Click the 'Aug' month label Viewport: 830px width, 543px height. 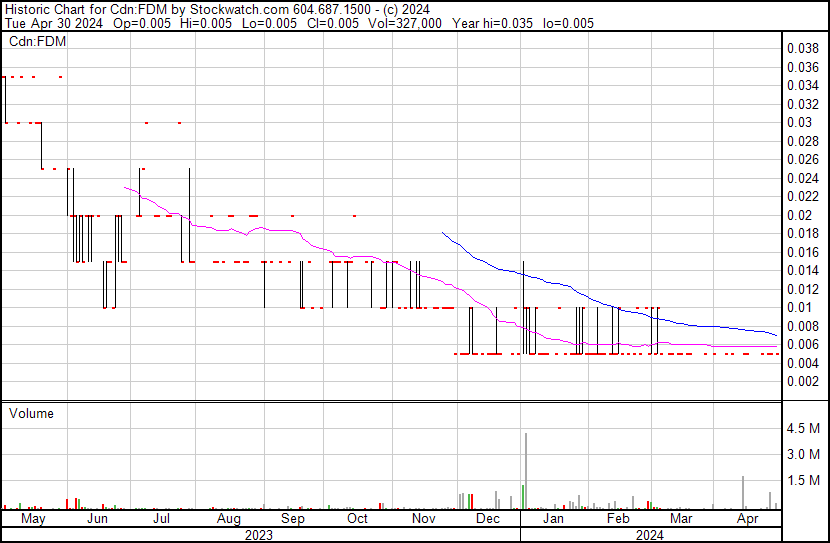(x=229, y=518)
